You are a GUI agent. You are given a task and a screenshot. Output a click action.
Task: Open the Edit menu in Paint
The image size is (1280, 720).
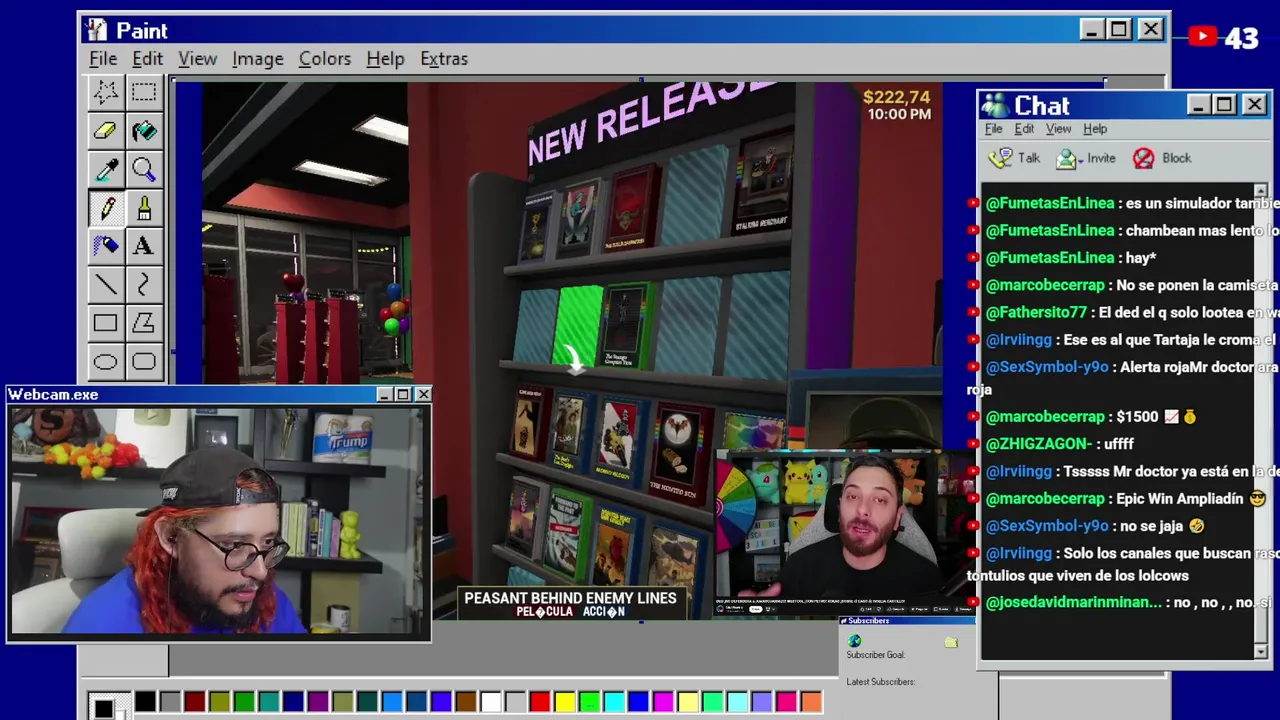pyautogui.click(x=147, y=59)
